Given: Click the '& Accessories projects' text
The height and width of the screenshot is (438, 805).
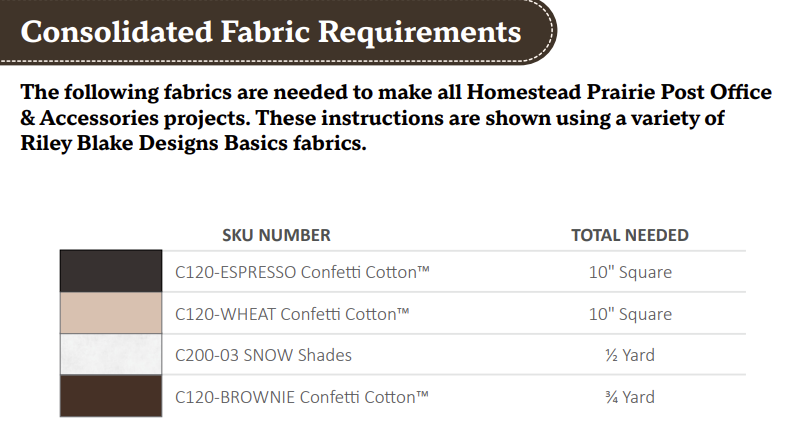Looking at the screenshot, I should 130,119.
